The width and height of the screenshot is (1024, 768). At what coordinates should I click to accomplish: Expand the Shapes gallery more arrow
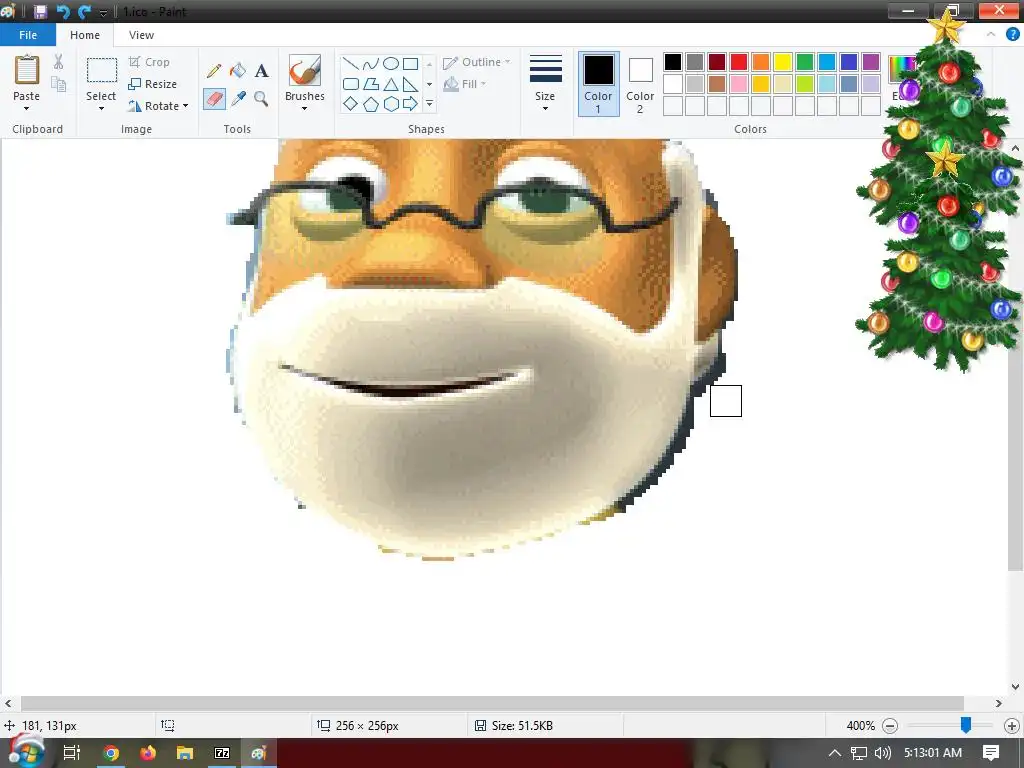[x=429, y=104]
